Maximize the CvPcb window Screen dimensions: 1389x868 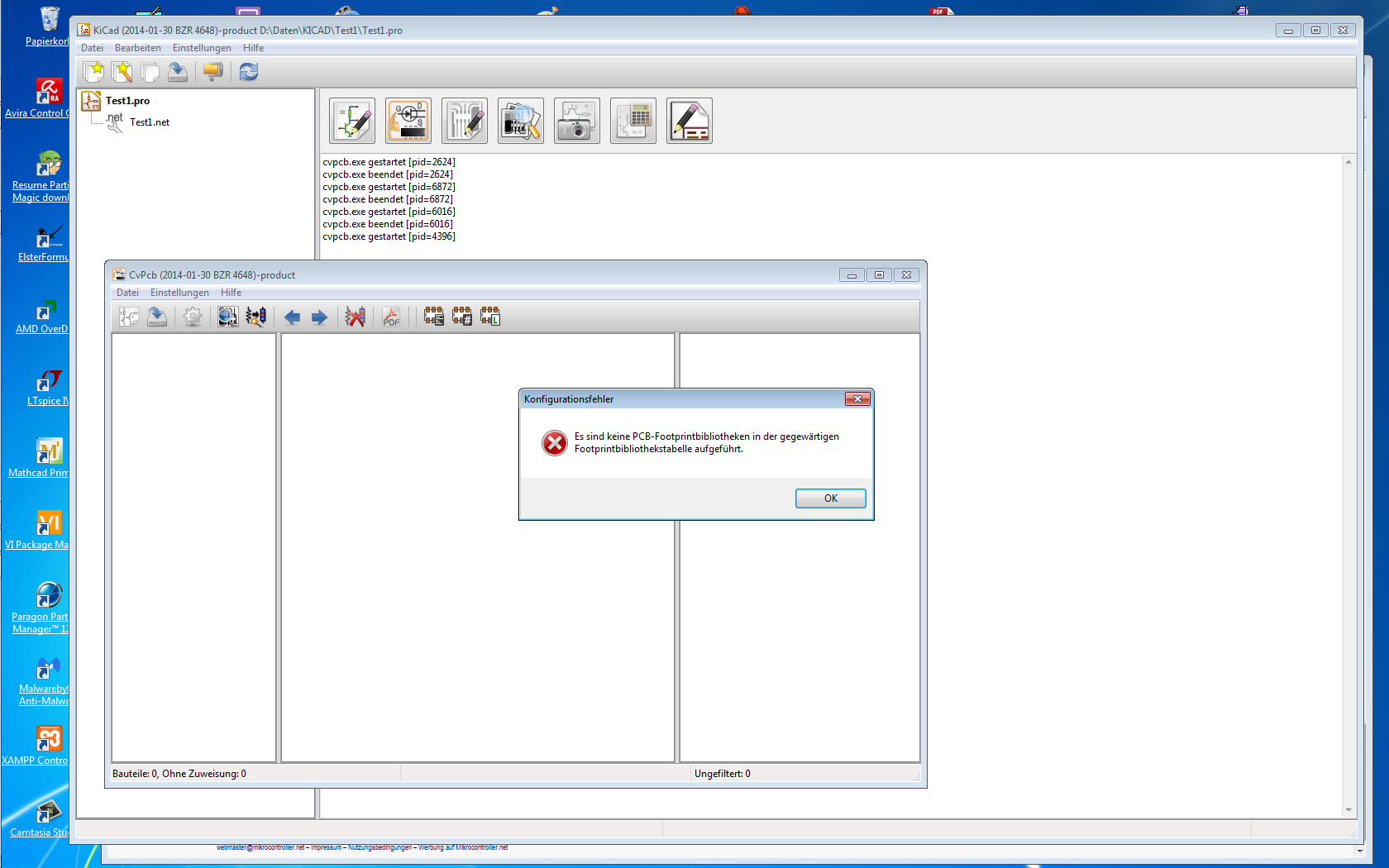click(x=879, y=275)
